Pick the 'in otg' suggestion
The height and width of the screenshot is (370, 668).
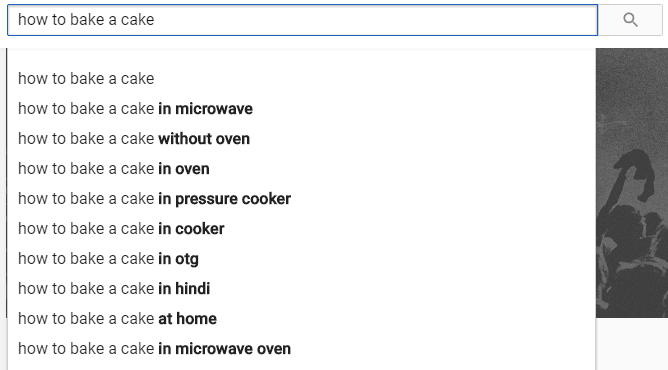click(x=301, y=258)
